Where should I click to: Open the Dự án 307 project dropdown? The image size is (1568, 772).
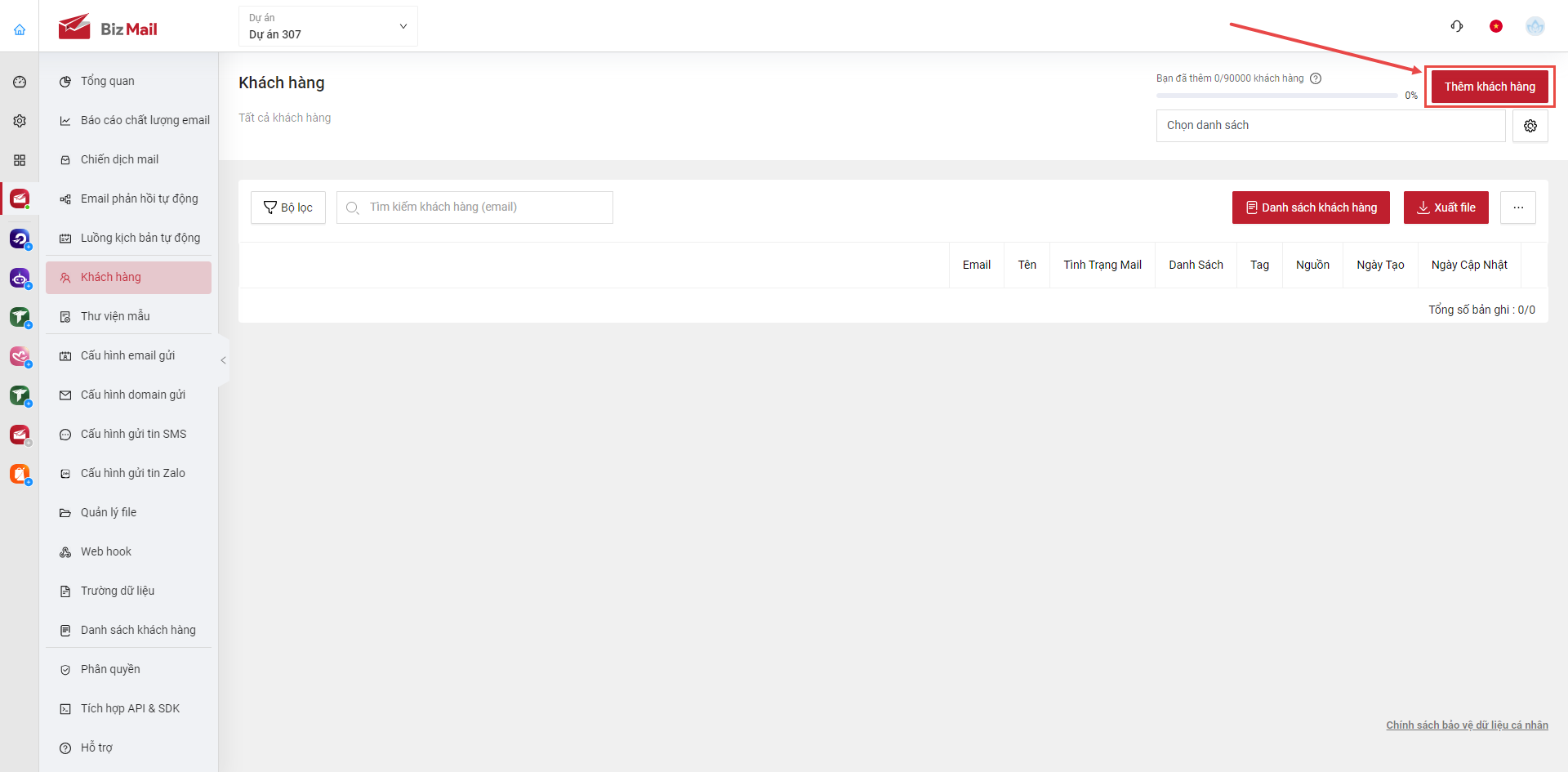[328, 26]
